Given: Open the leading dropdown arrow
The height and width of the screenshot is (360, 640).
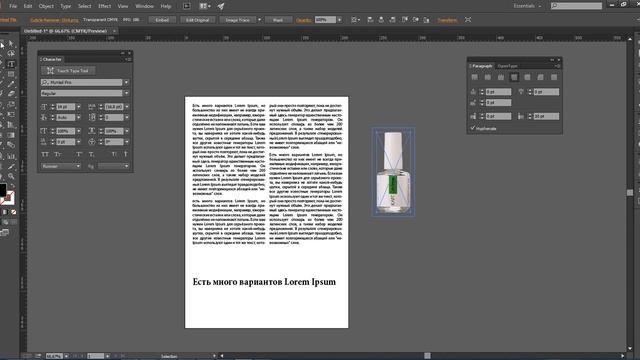Looking at the screenshot, I should [127, 107].
